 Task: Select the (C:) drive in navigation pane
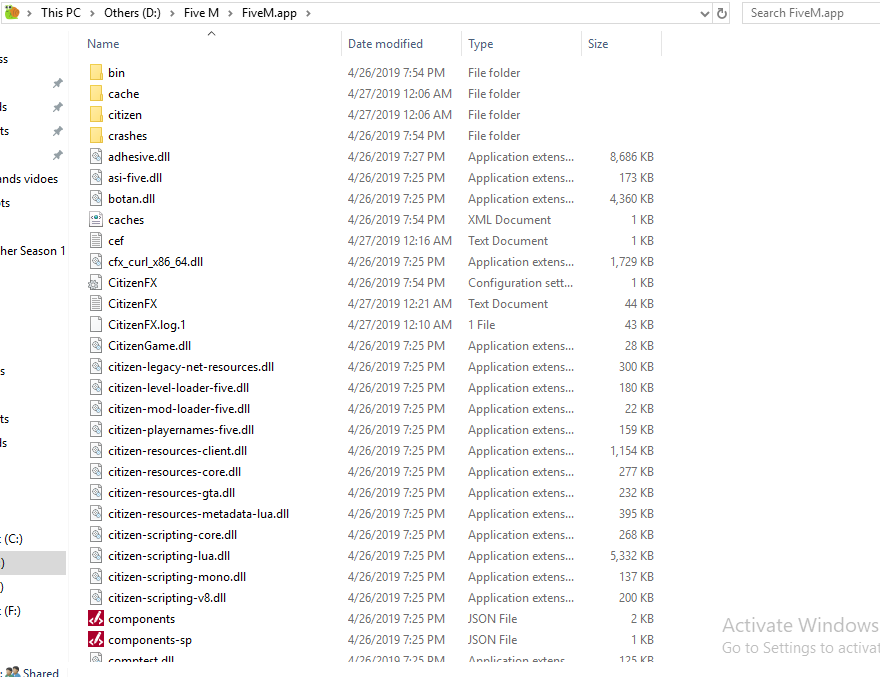14,539
